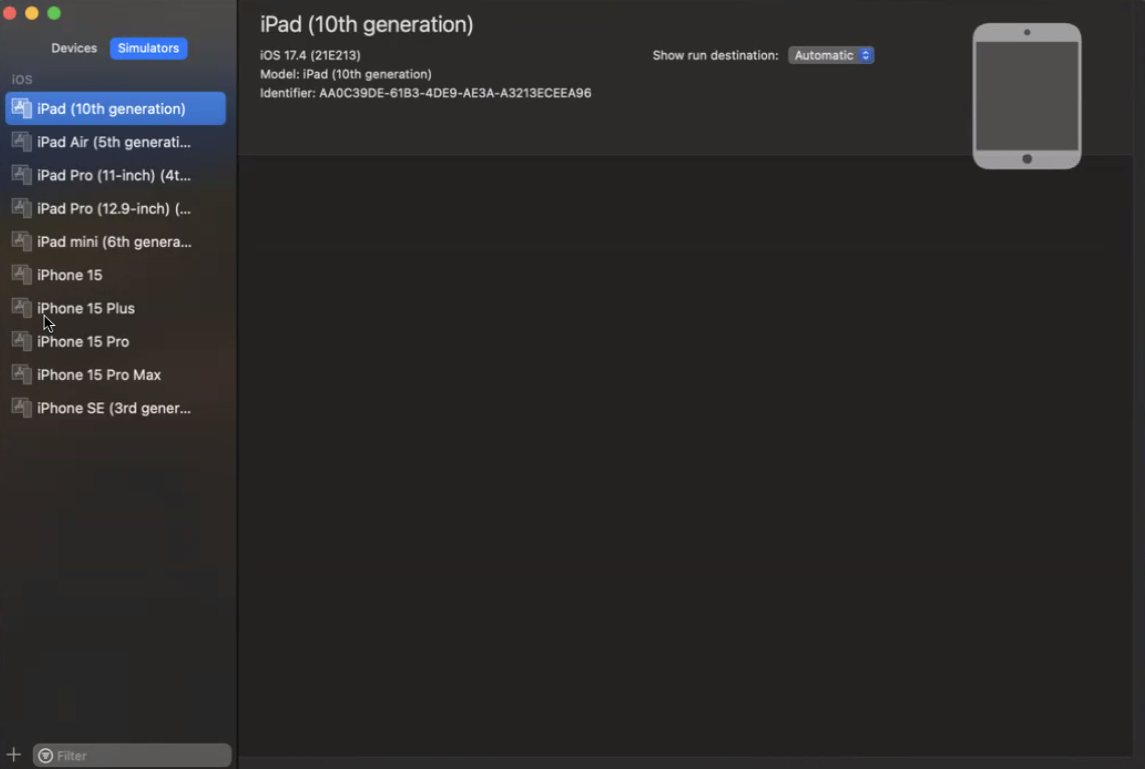Close the window with red button

pyautogui.click(x=9, y=13)
